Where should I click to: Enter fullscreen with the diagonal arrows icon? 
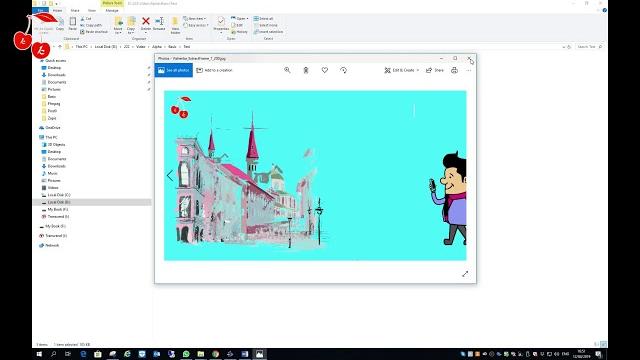click(465, 274)
